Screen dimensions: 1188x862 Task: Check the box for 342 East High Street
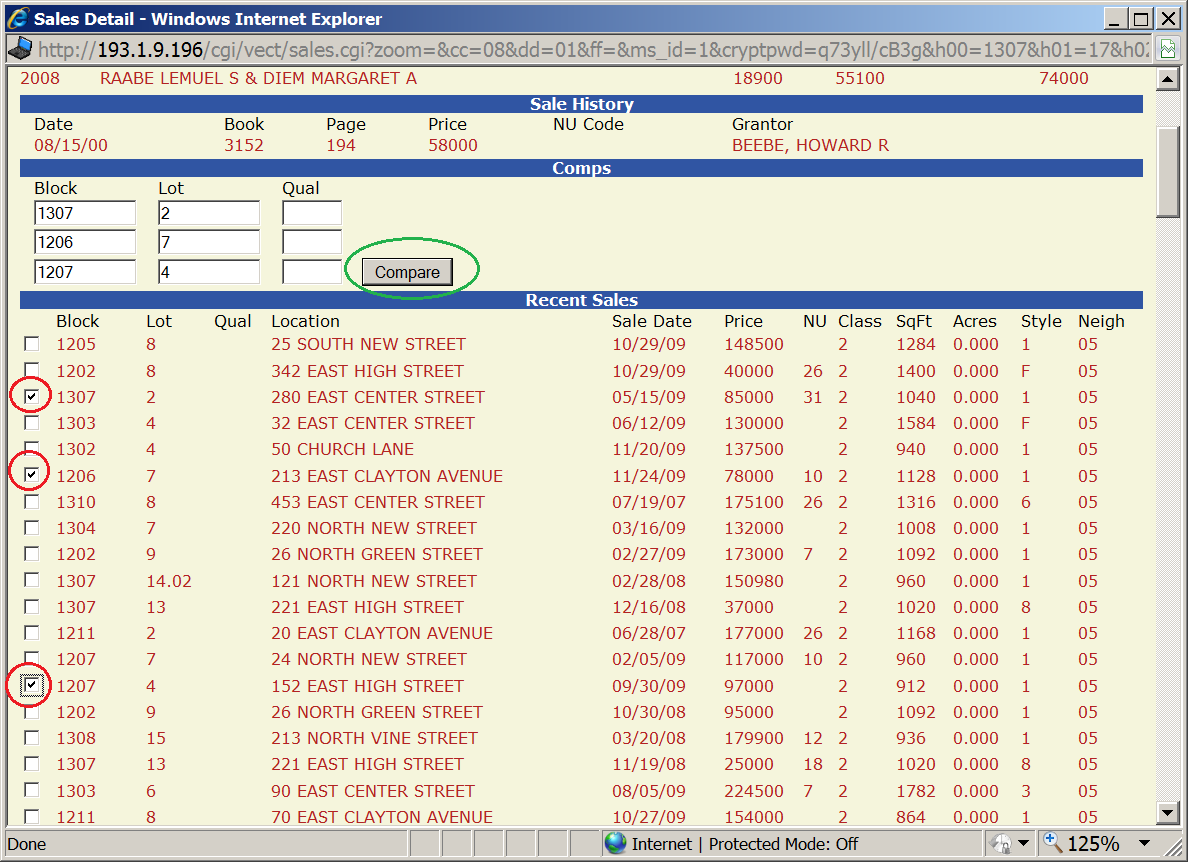32,369
